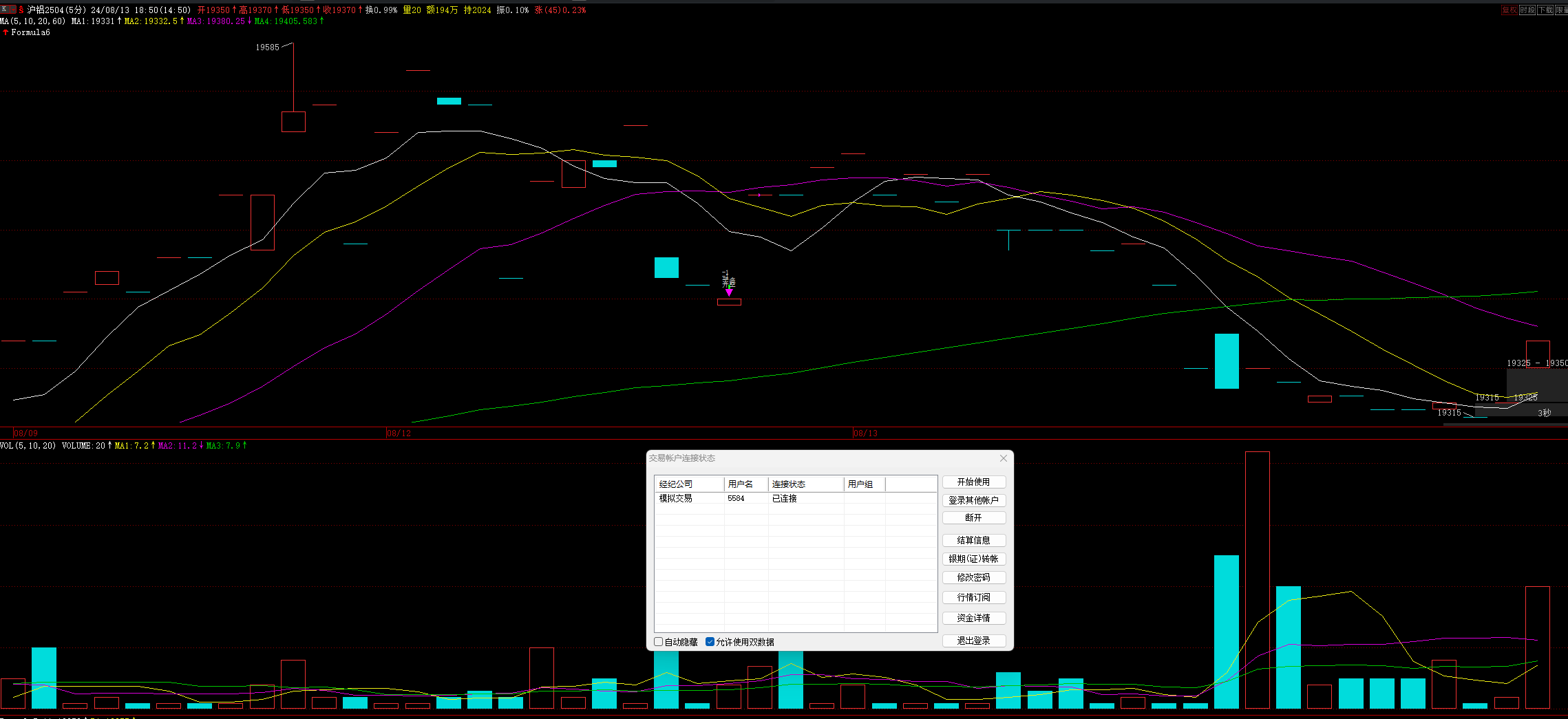Click the red S symbol before 沪铝2504
This screenshot has width=1568, height=719.
(x=21, y=10)
